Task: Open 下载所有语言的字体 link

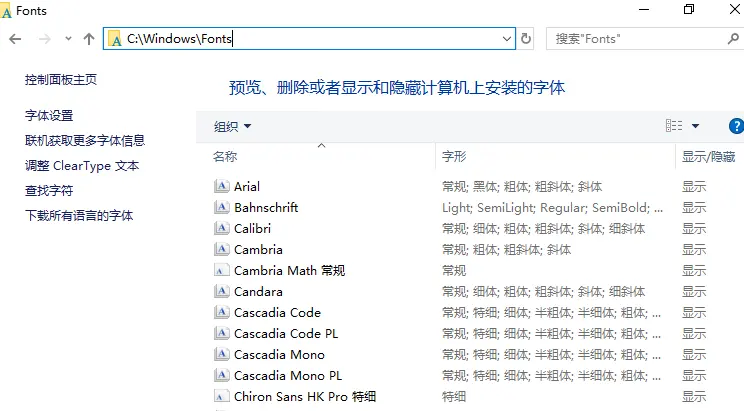Action: [79, 216]
